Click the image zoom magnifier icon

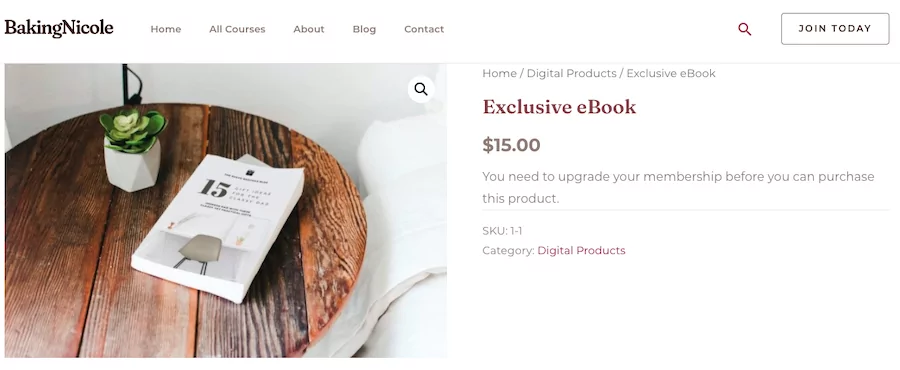(421, 89)
